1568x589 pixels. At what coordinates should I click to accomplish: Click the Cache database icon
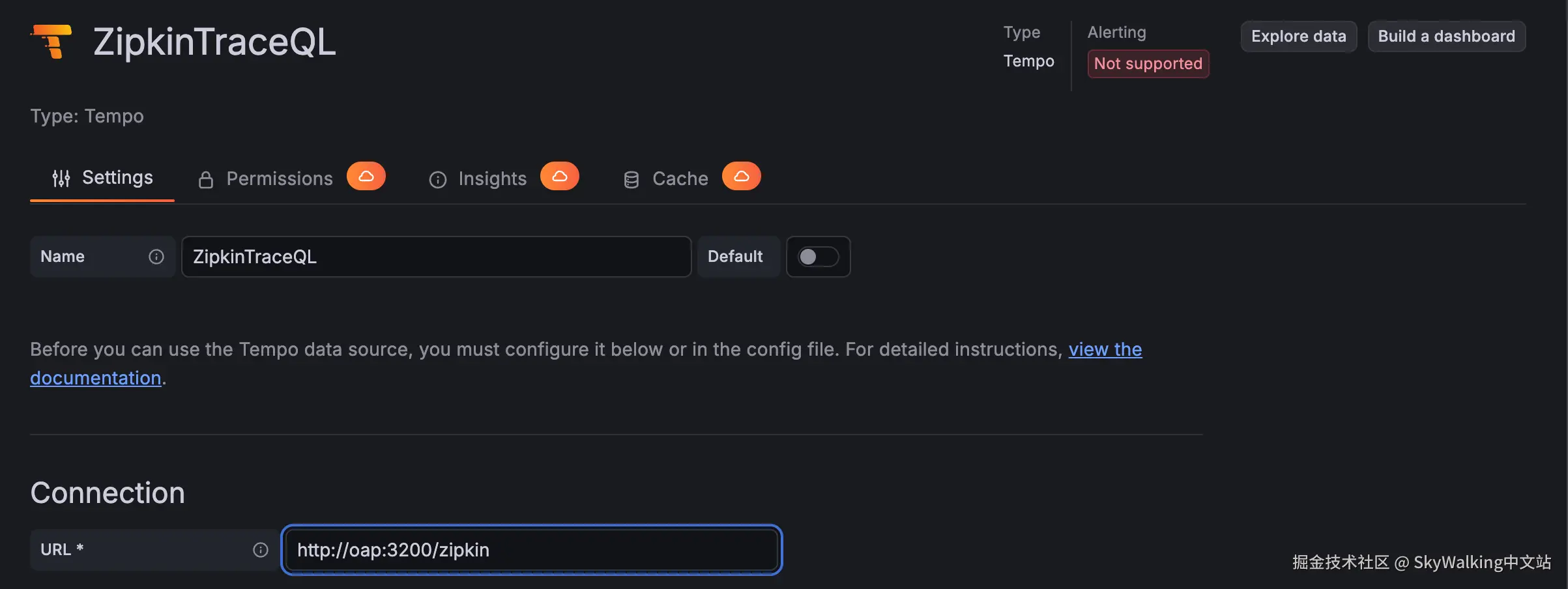pos(631,180)
